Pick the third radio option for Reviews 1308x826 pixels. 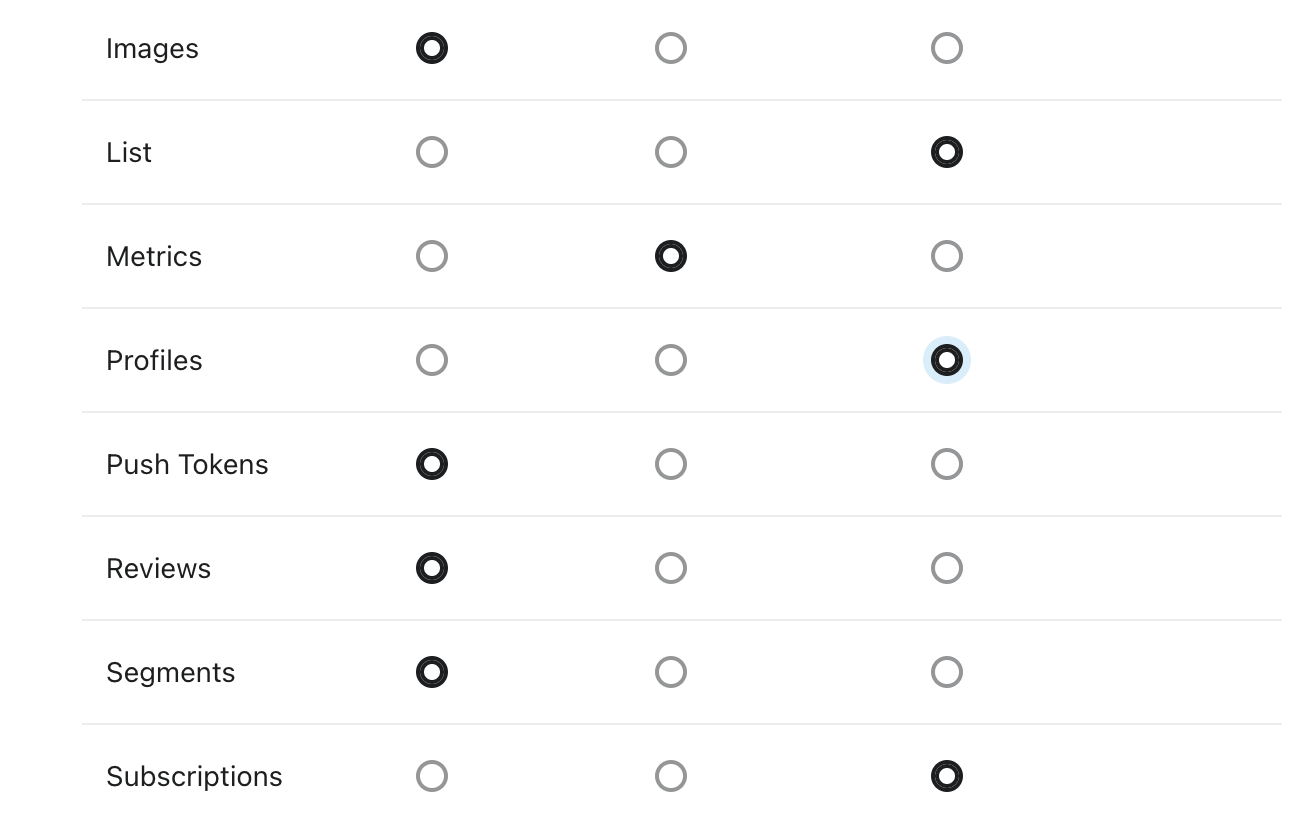[x=947, y=568]
